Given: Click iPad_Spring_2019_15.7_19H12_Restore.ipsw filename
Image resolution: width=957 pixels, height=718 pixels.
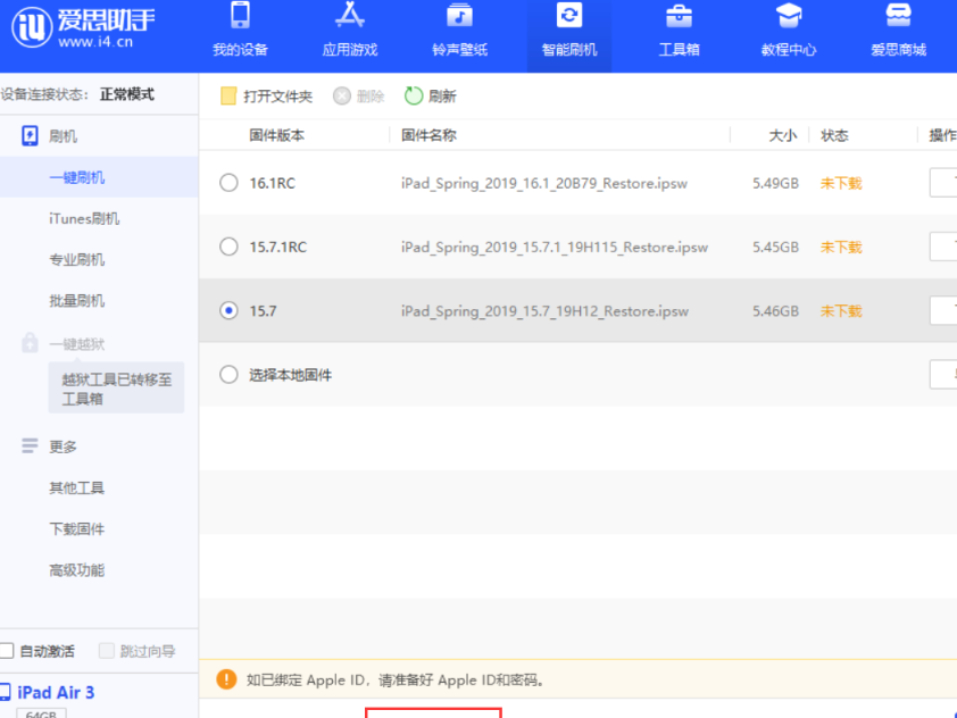Looking at the screenshot, I should pyautogui.click(x=545, y=311).
